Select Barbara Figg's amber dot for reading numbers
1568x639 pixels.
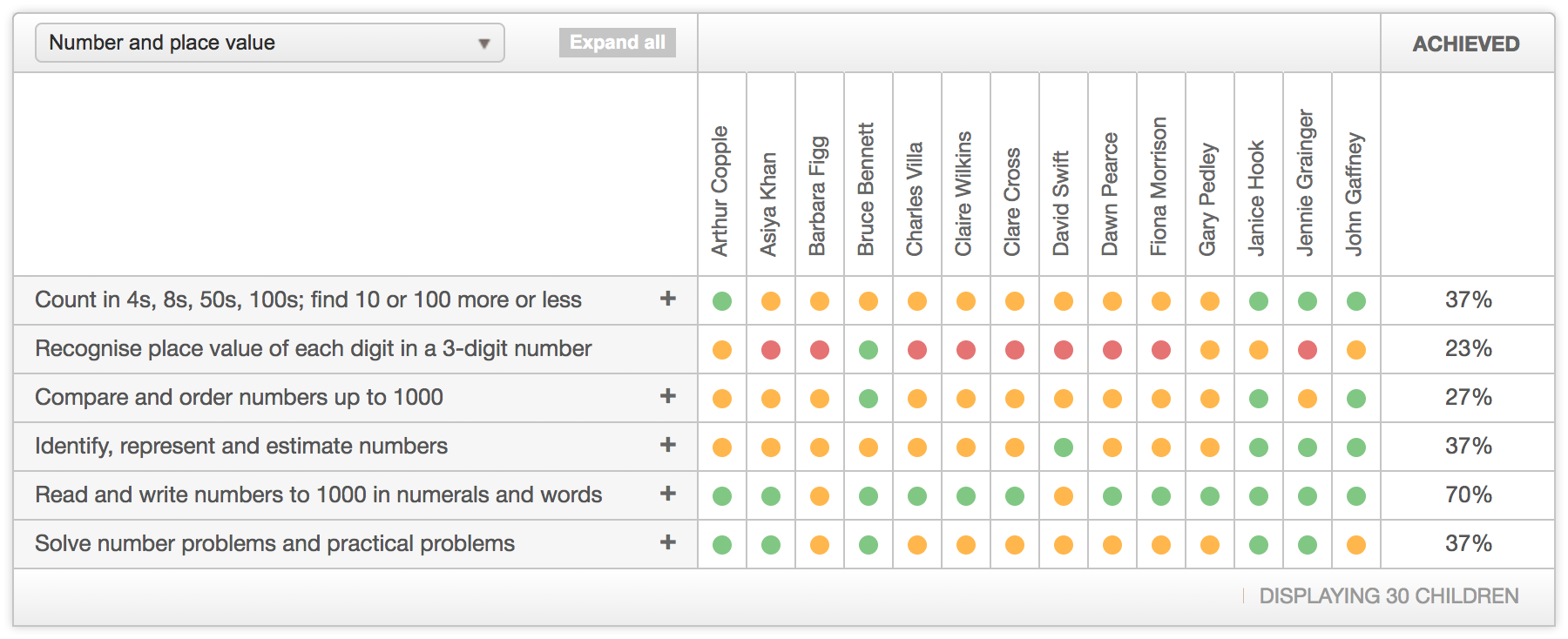click(819, 494)
